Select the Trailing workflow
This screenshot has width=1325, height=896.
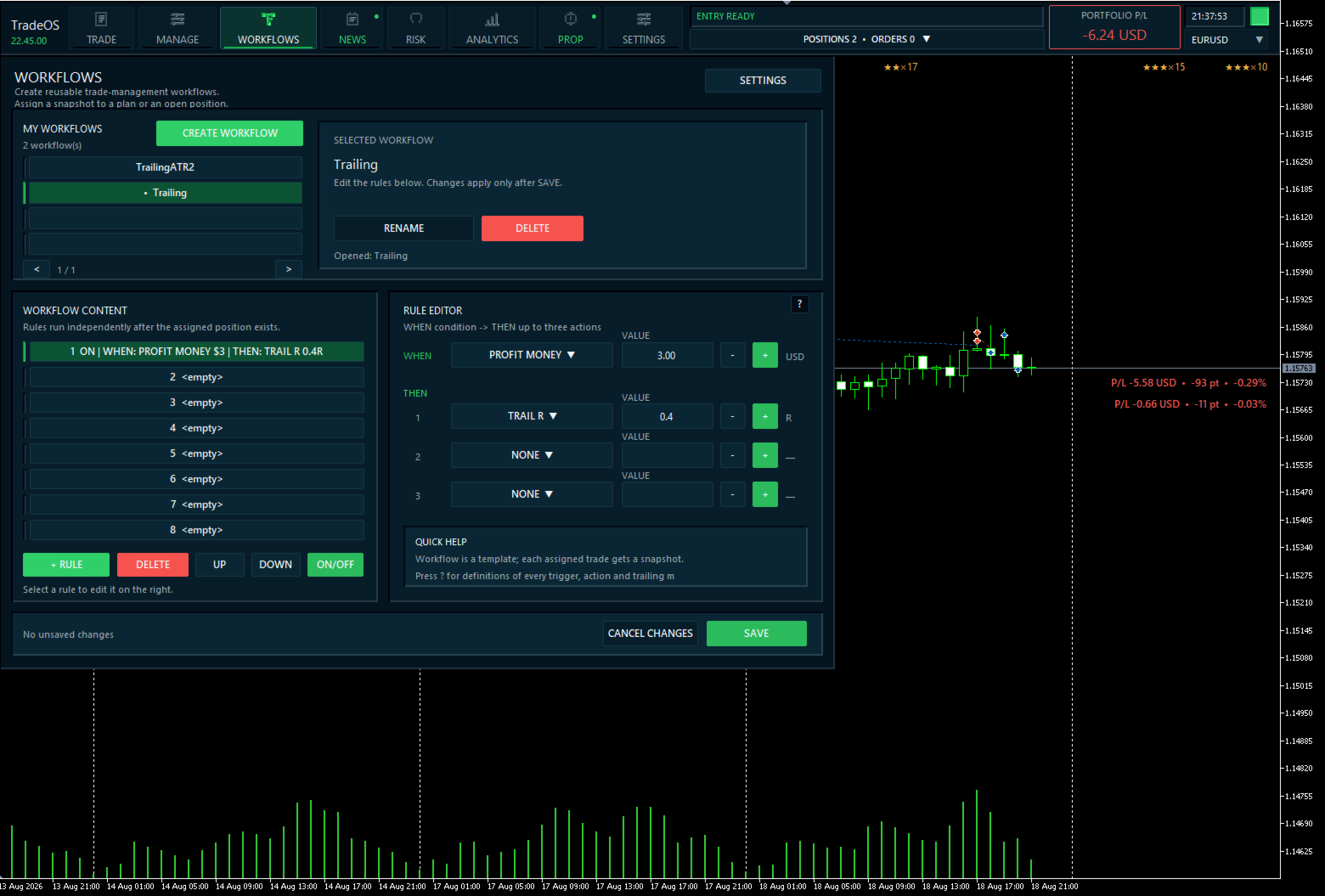tap(166, 193)
